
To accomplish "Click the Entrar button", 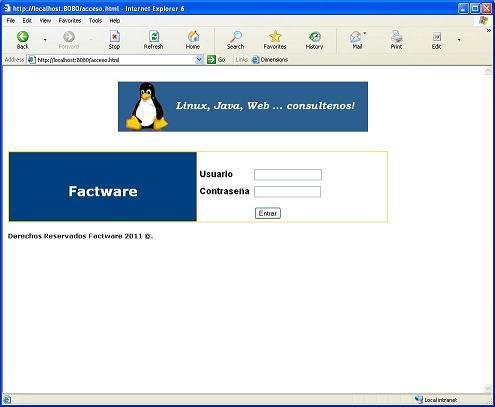I will pos(268,213).
